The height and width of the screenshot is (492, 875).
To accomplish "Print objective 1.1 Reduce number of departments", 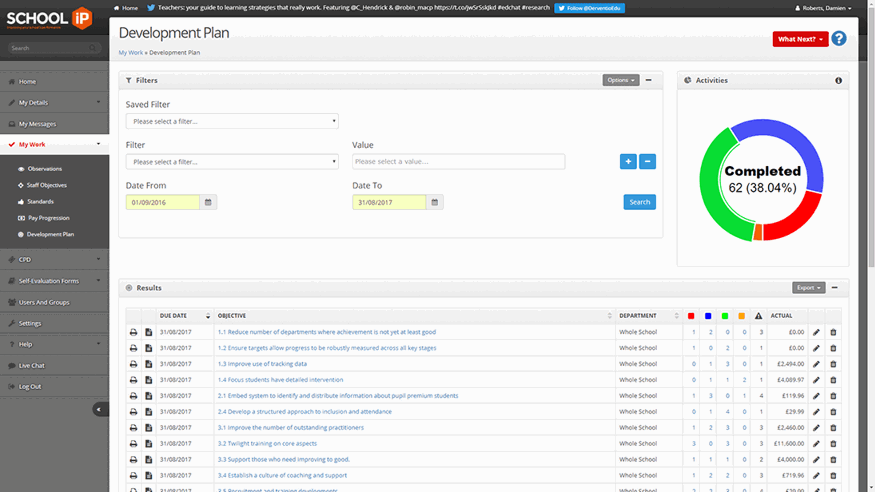I will click(133, 332).
